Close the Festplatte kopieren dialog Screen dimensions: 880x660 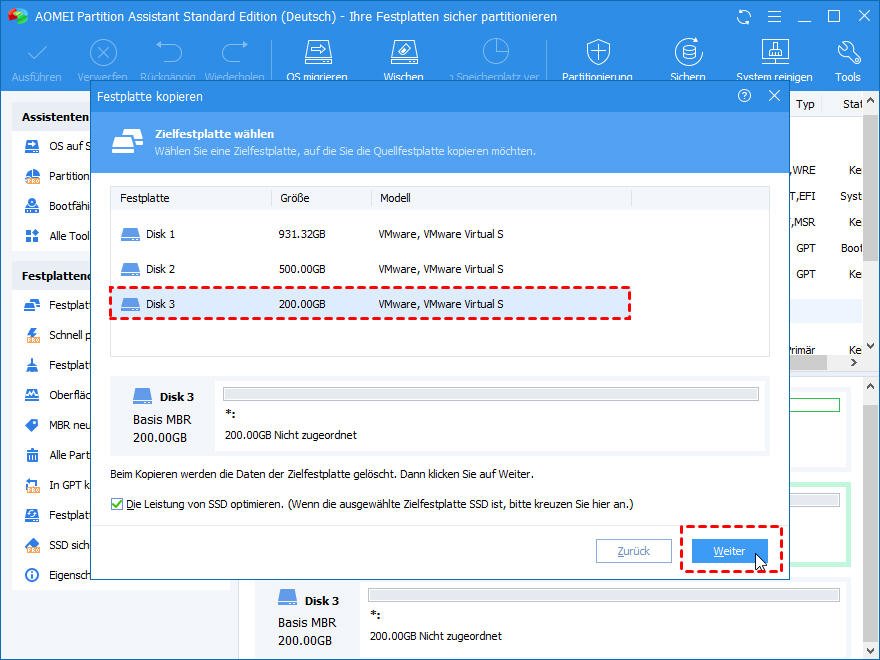tap(774, 96)
